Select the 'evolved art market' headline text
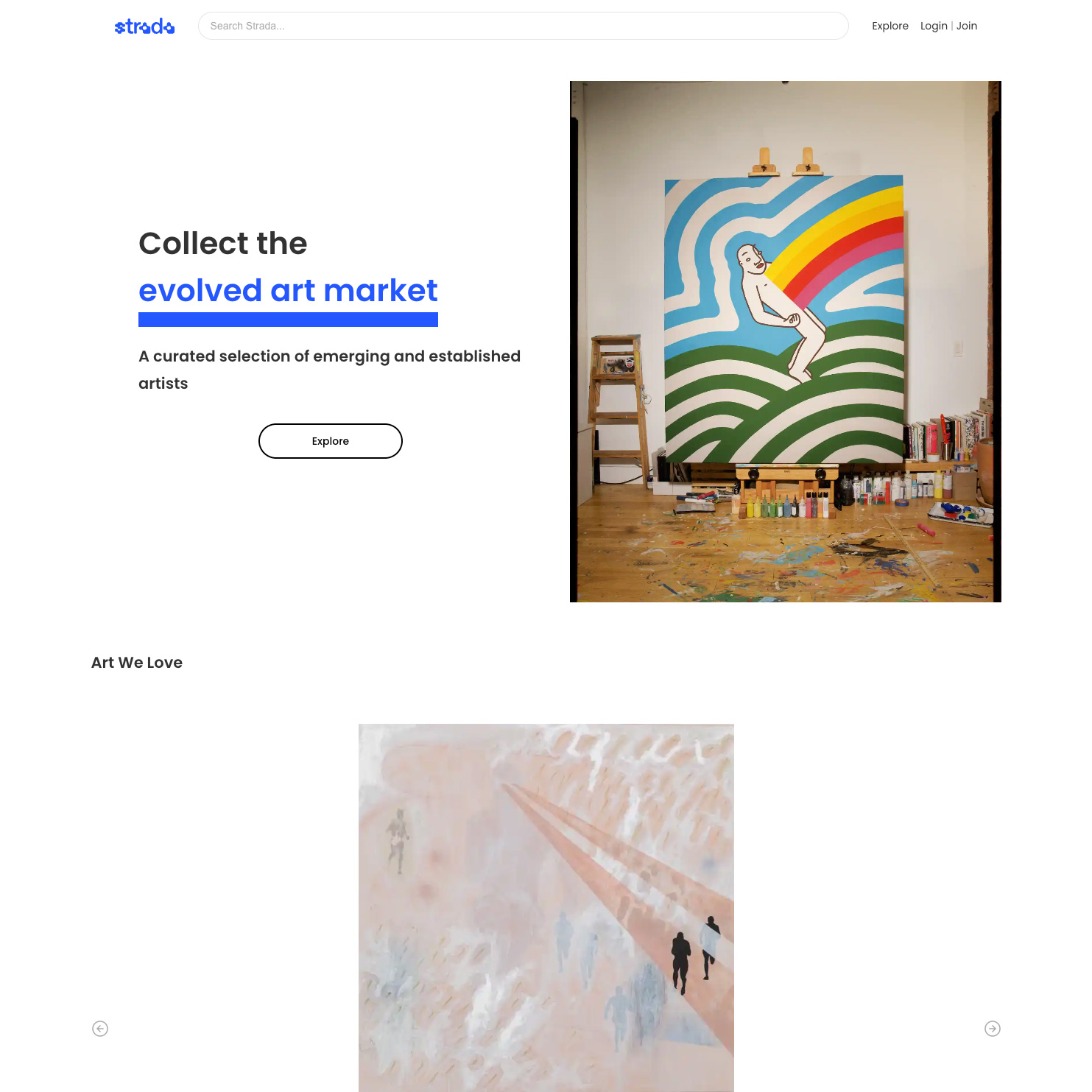 [288, 290]
